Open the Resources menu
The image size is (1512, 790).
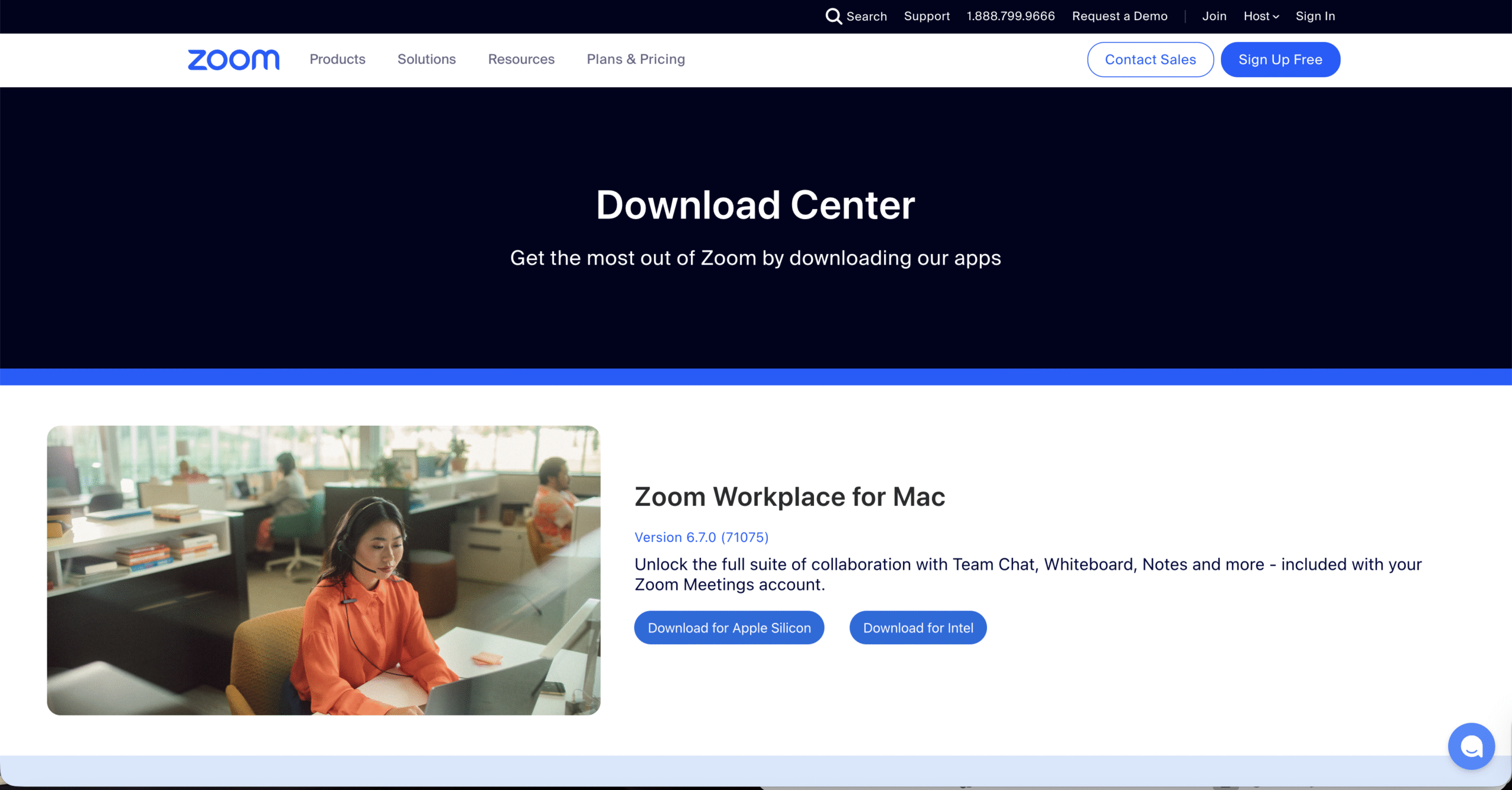(x=521, y=59)
